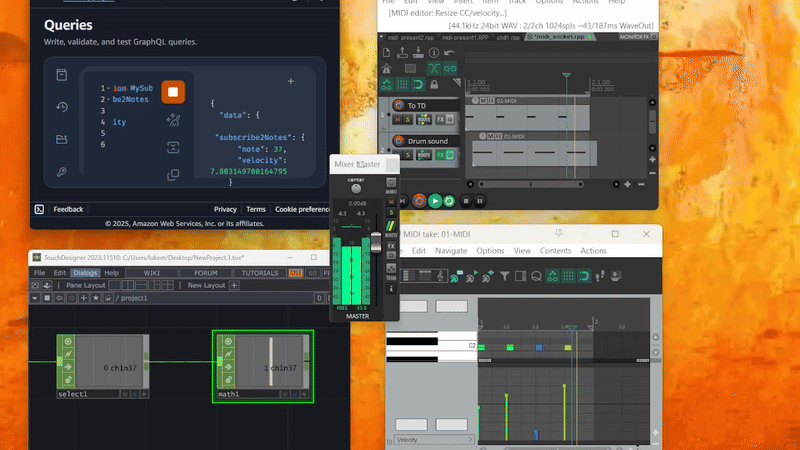Arm recording on the Drum sound track
Viewport: 800px width, 450px height.
[x=398, y=141]
